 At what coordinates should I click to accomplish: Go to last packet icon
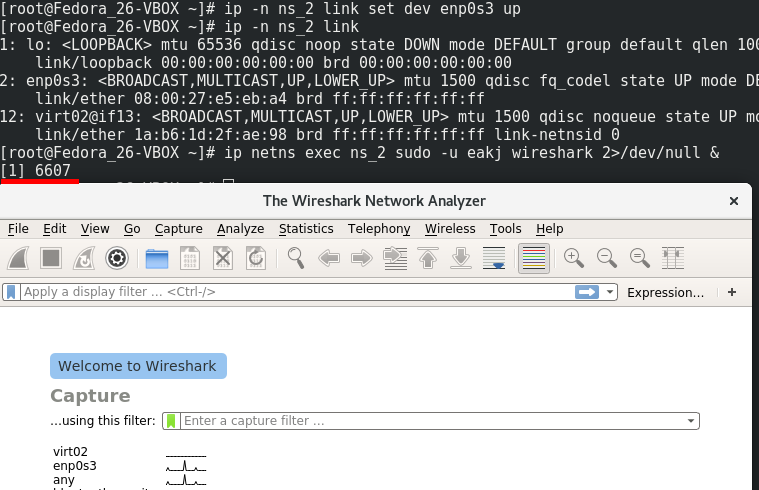461,258
